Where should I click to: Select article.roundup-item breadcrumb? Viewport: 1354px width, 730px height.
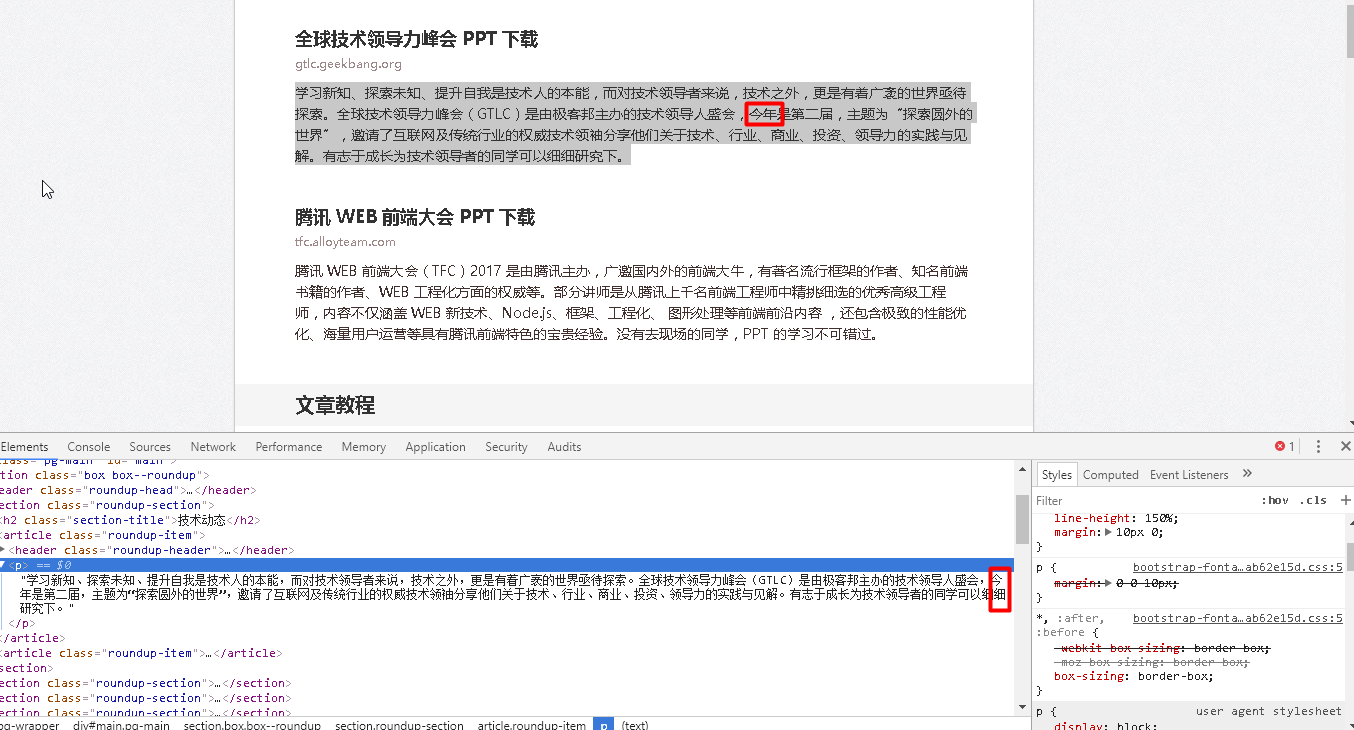531,725
